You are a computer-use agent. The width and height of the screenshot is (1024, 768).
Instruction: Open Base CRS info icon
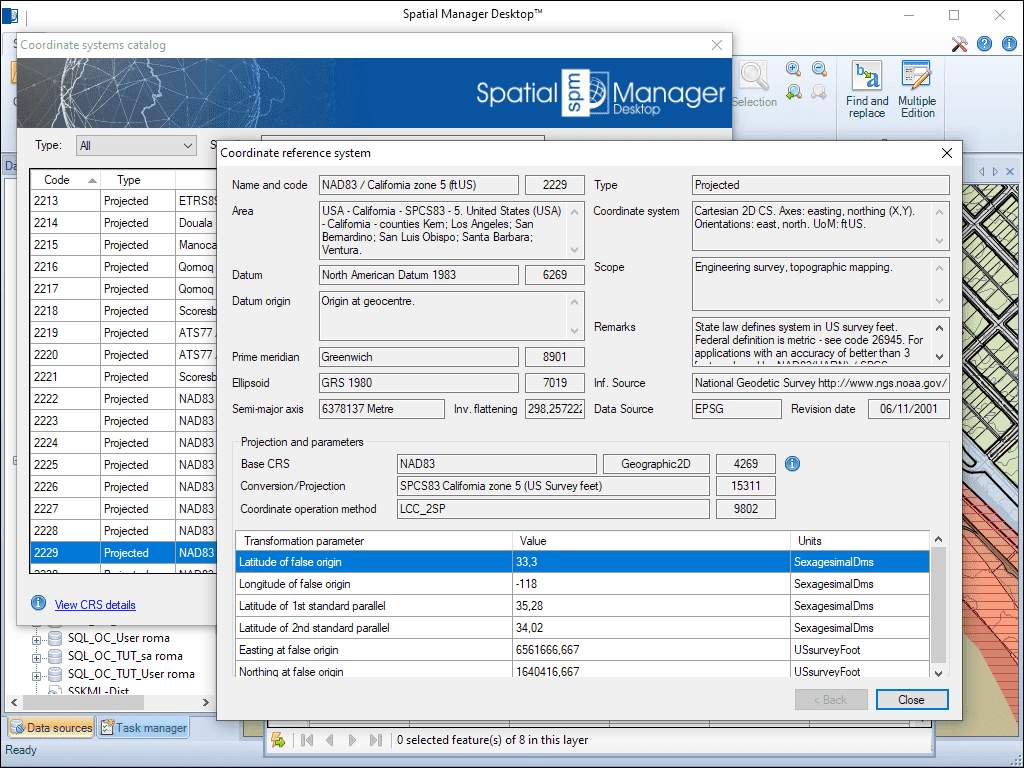[792, 464]
